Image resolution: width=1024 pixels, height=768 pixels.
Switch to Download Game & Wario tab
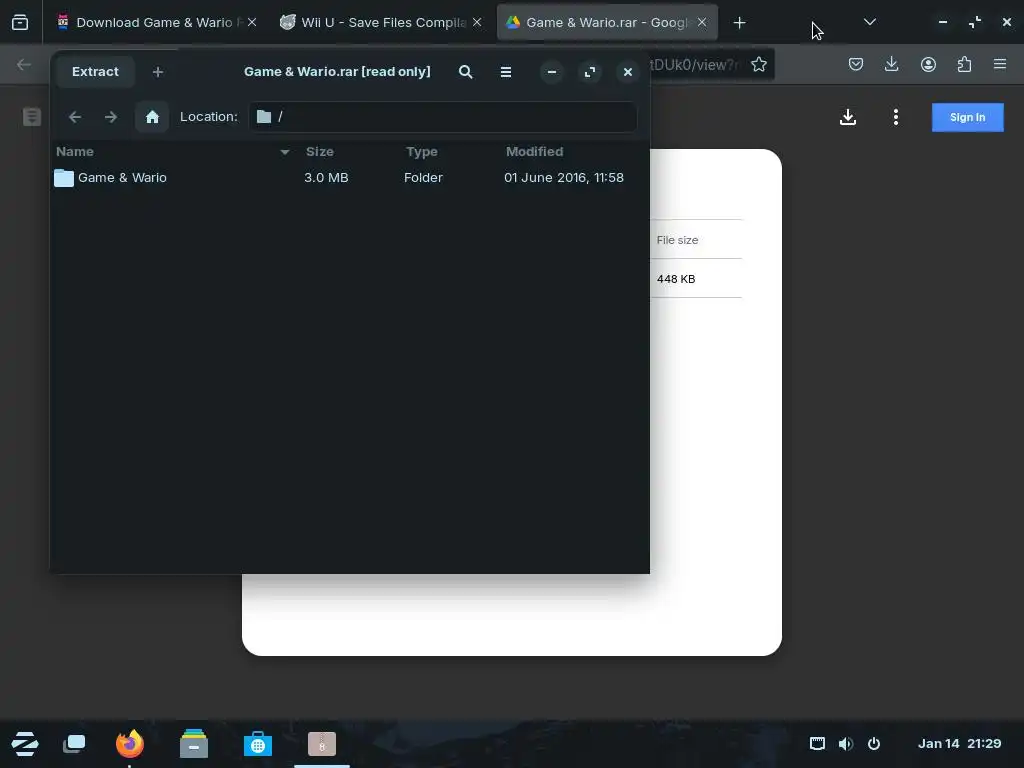[157, 22]
